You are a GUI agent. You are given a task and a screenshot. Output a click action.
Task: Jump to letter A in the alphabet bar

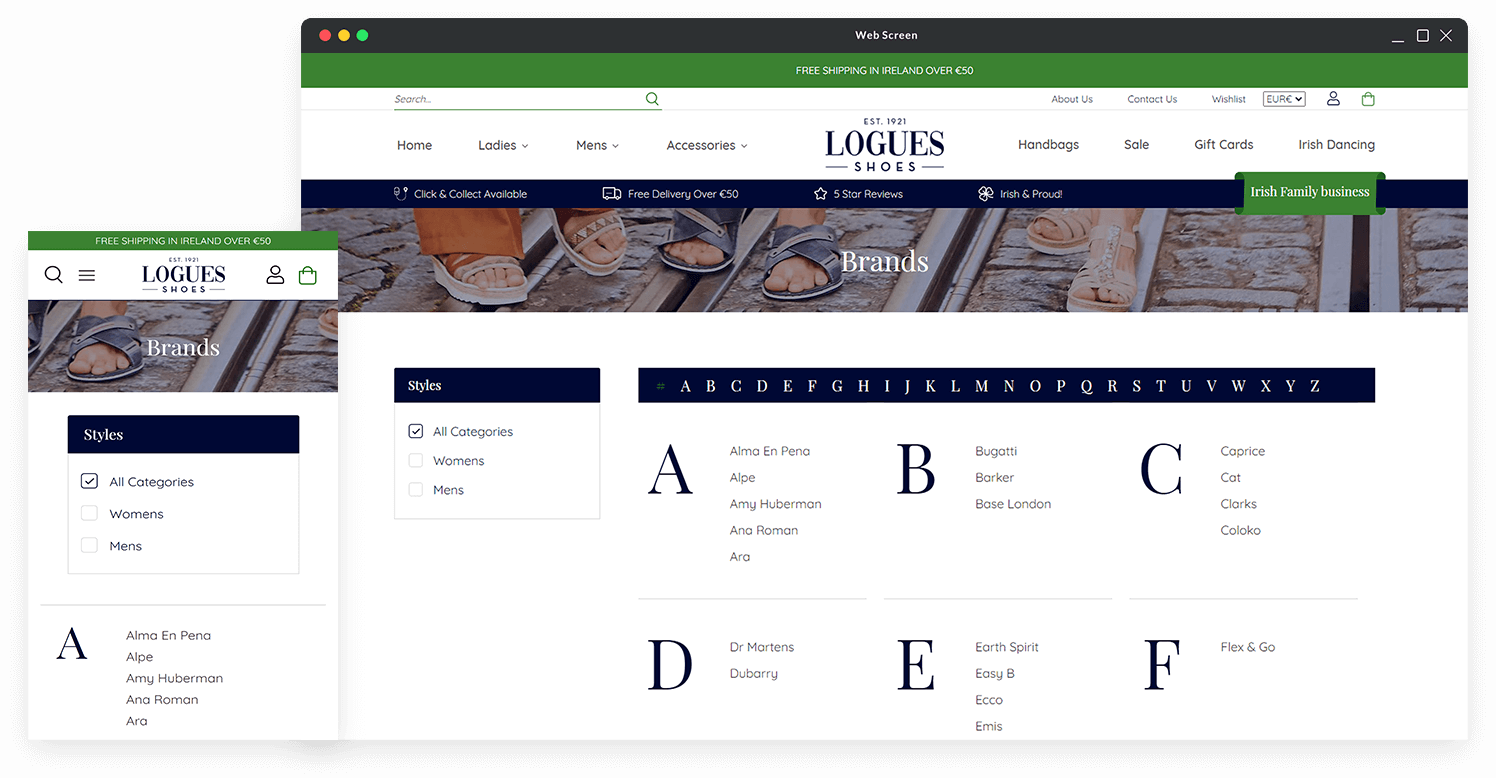[685, 386]
